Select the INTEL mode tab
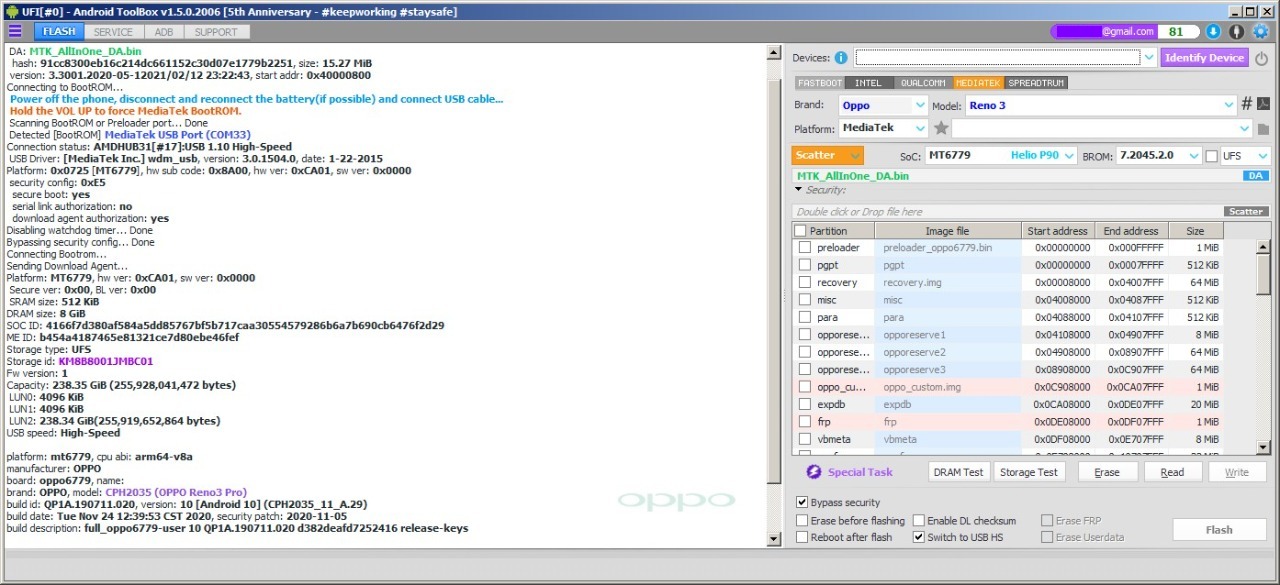Viewport: 1280px width, 585px height. pyautogui.click(x=869, y=83)
